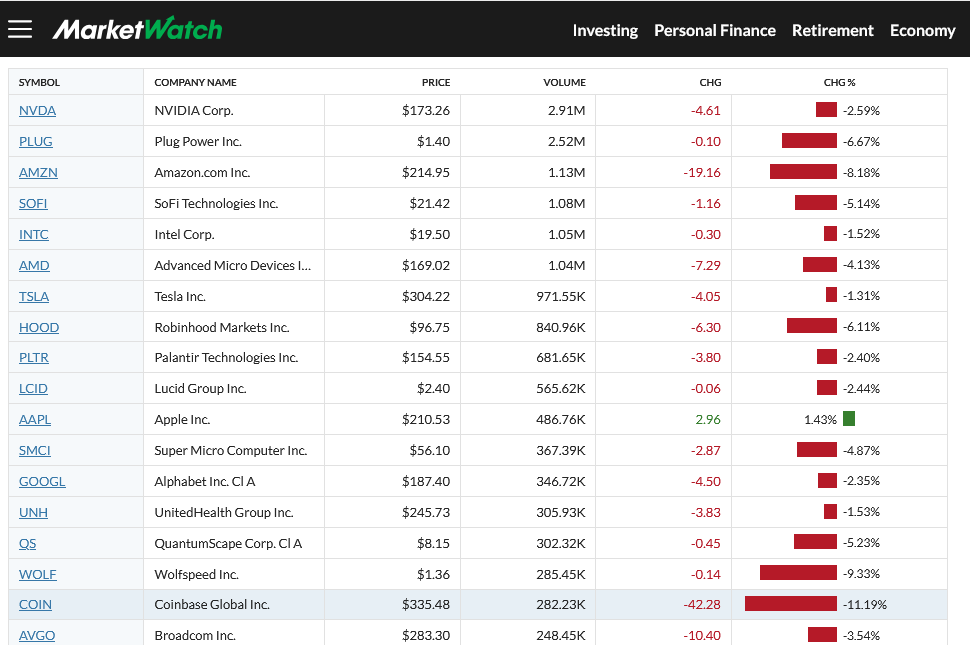Select the Tesla Inc. company name
970x645 pixels.
[x=179, y=296]
